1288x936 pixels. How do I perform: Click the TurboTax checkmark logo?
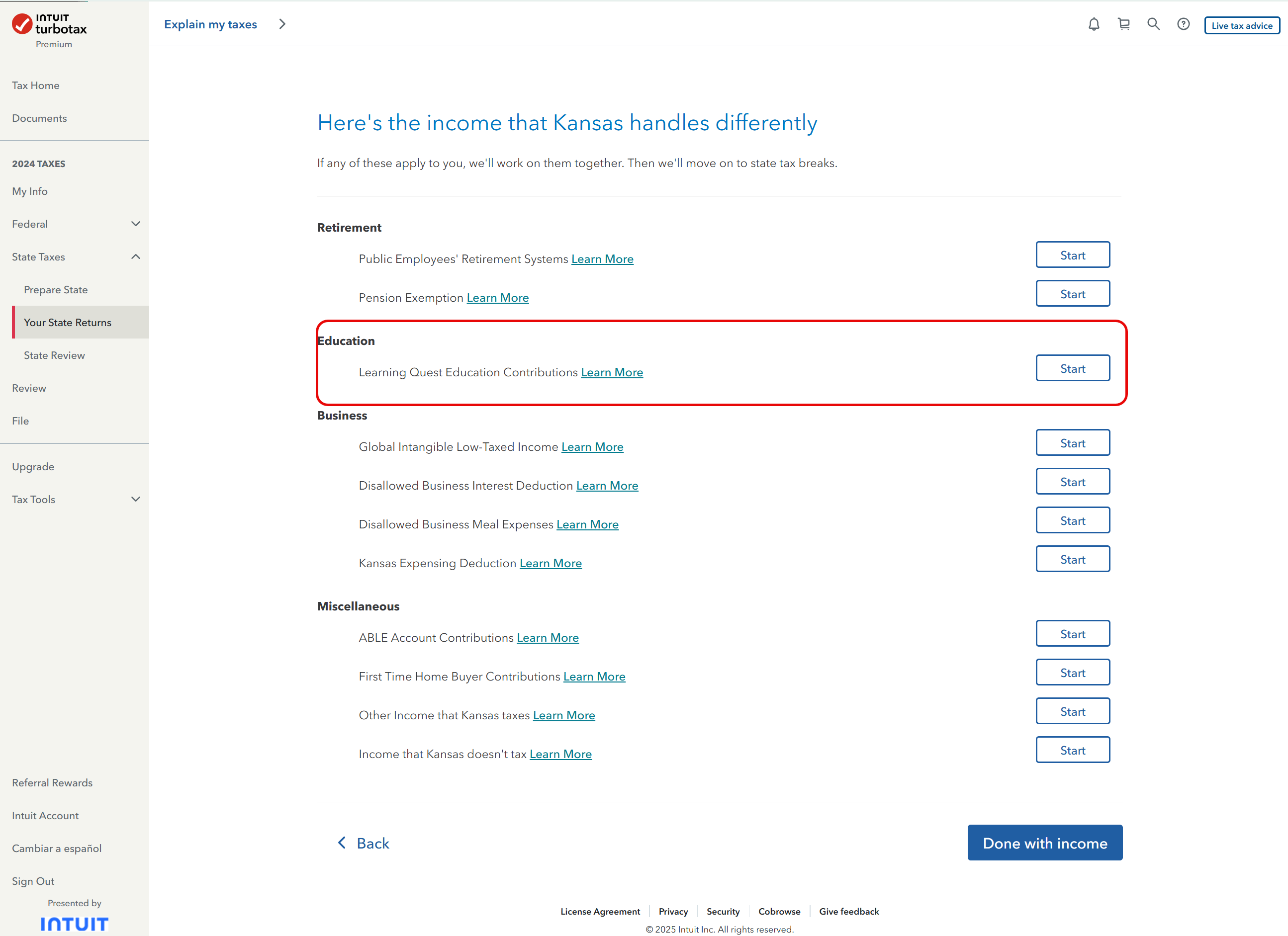pos(22,24)
